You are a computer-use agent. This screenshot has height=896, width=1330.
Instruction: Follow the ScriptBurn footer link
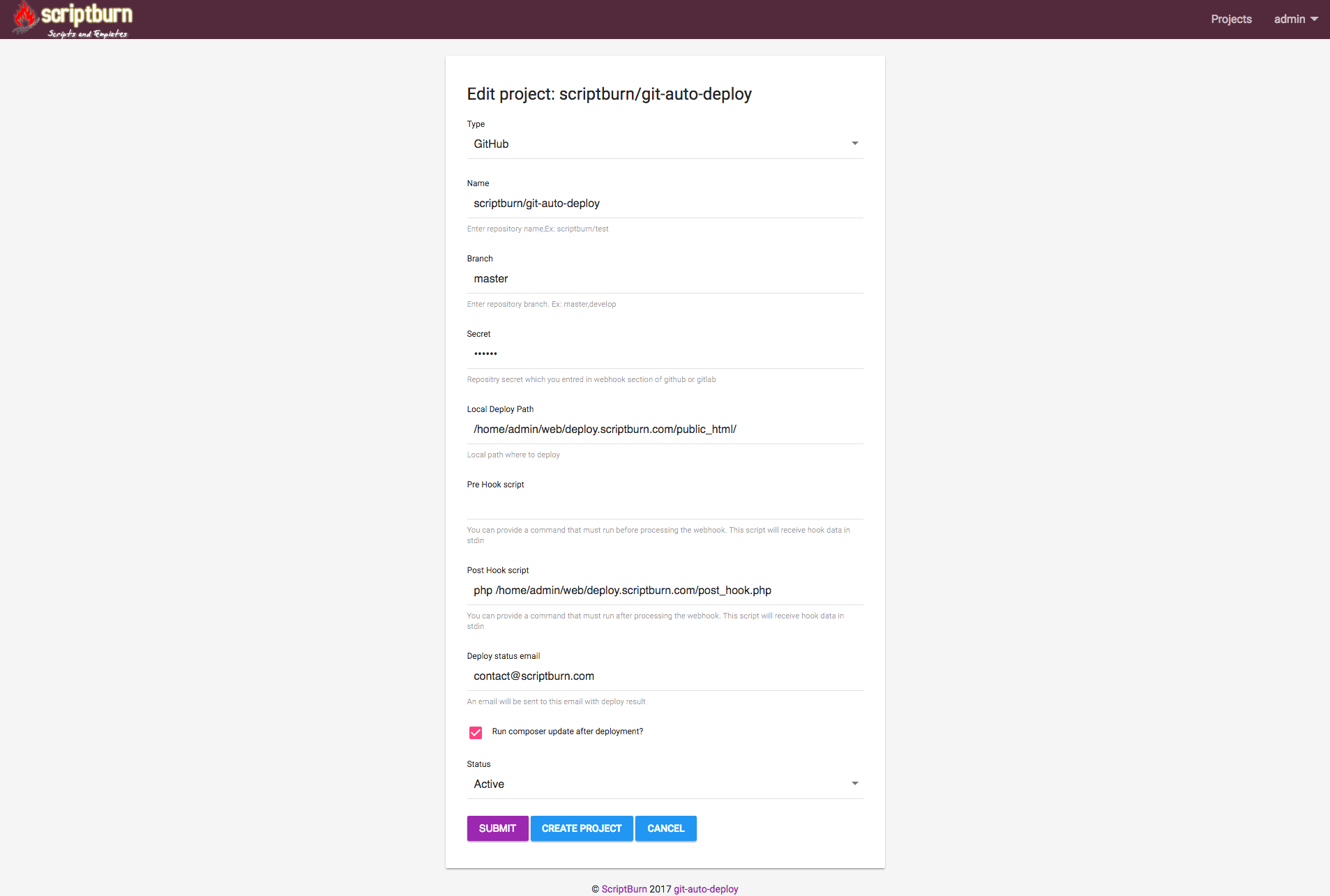point(624,889)
